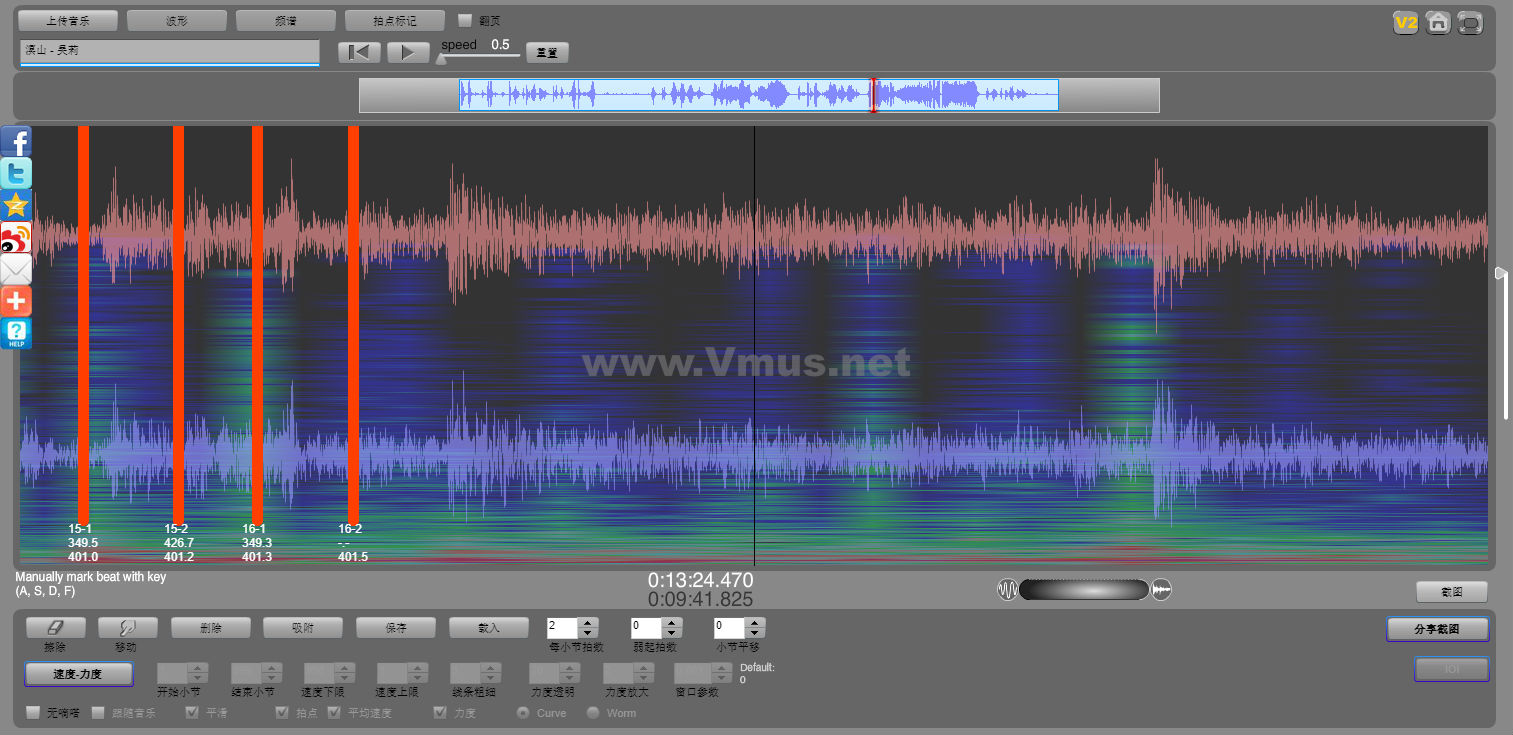1513x735 pixels.
Task: Click the email envelope share icon
Action: tap(16, 269)
